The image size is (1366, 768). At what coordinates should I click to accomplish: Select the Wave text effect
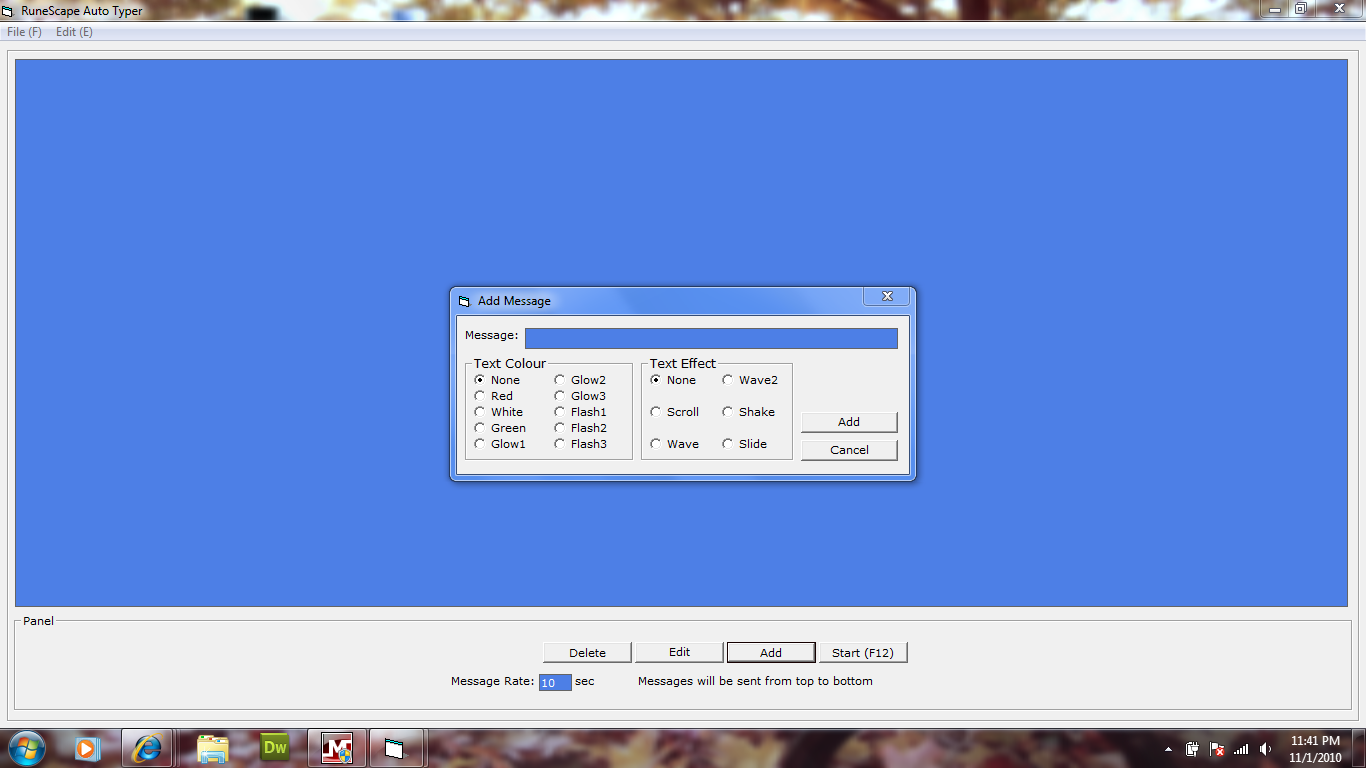(675, 444)
